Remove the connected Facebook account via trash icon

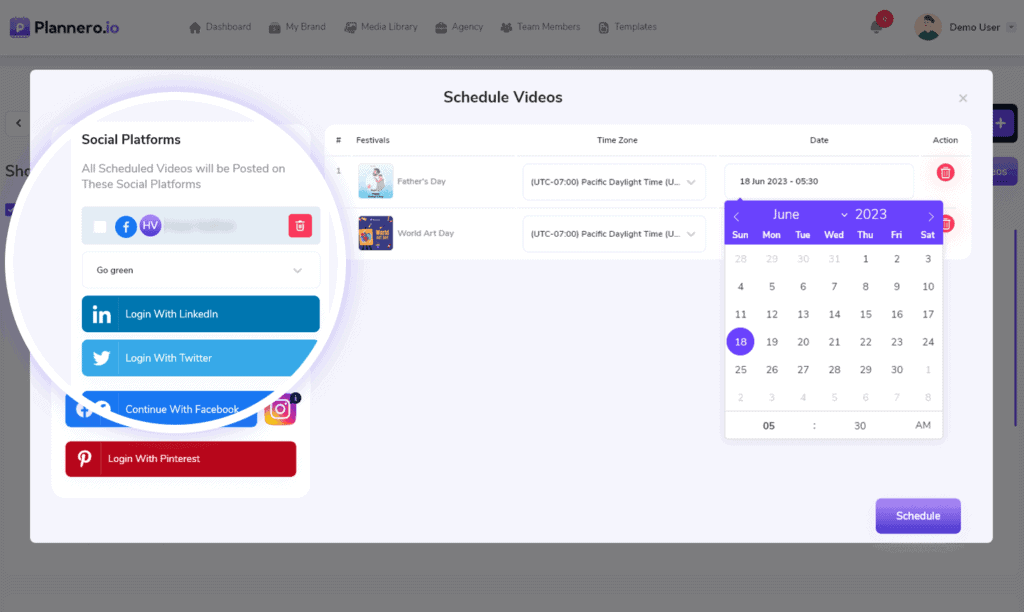[299, 226]
